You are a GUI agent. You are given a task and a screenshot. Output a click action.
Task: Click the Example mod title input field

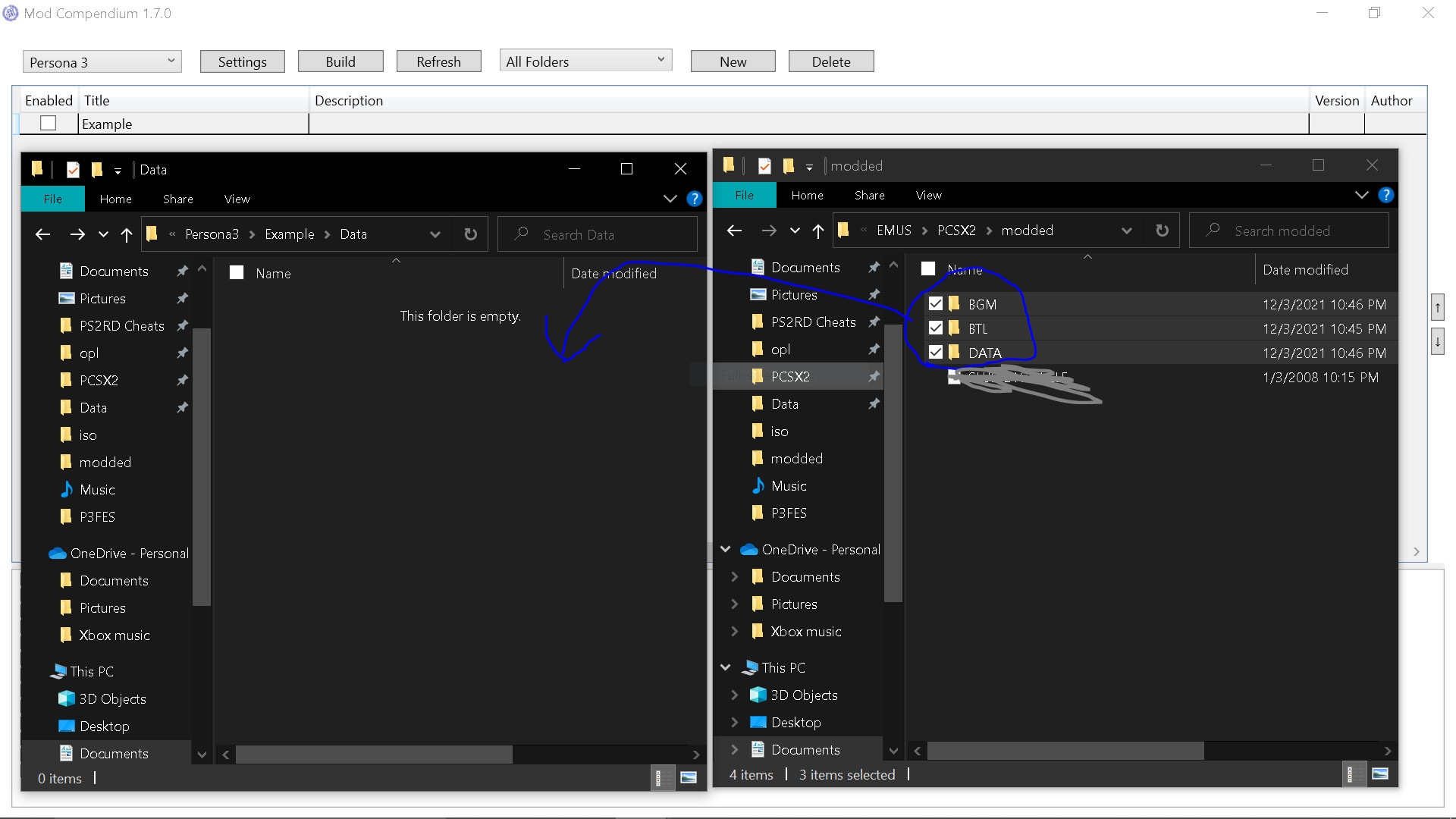193,124
